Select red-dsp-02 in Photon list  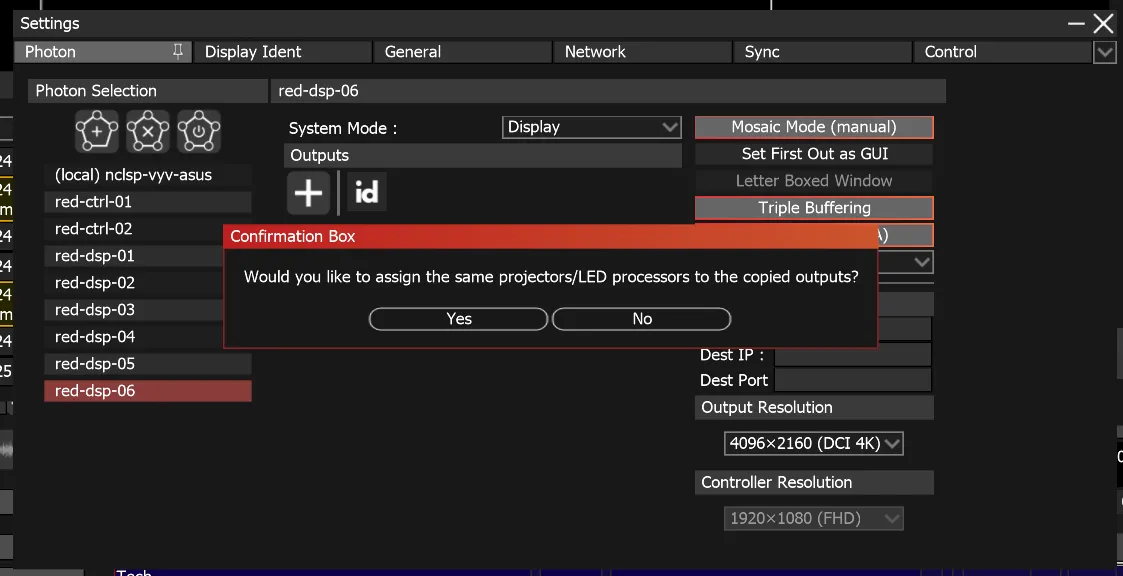[133, 283]
